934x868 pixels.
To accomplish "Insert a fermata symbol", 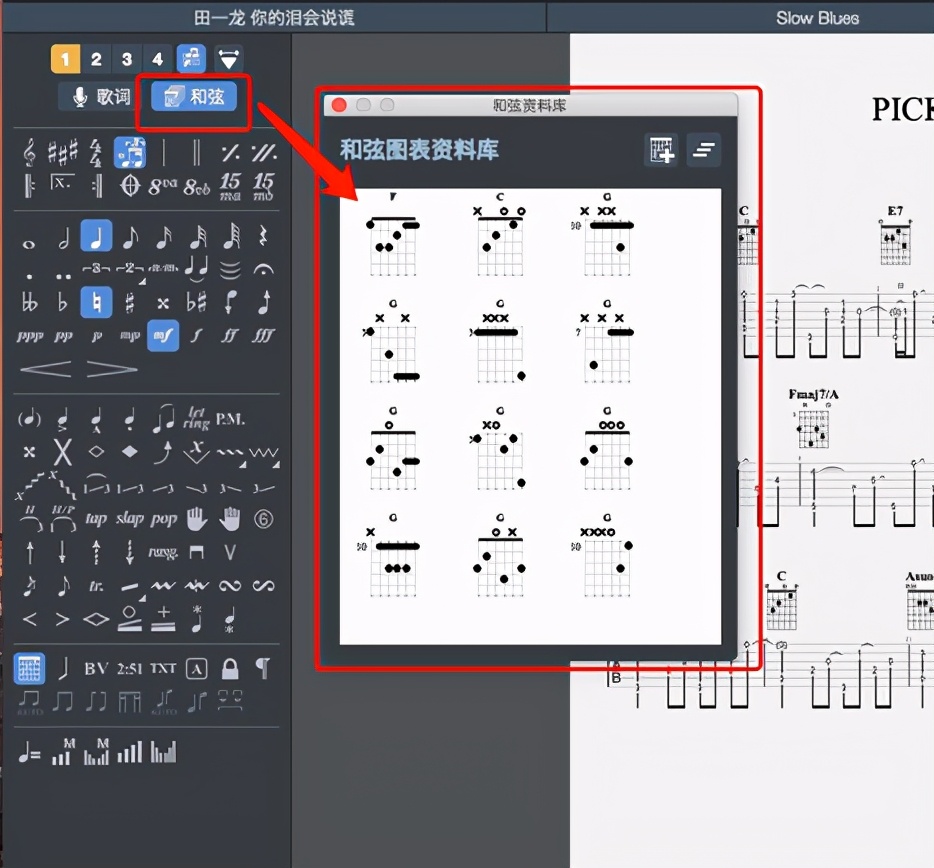I will [x=263, y=270].
